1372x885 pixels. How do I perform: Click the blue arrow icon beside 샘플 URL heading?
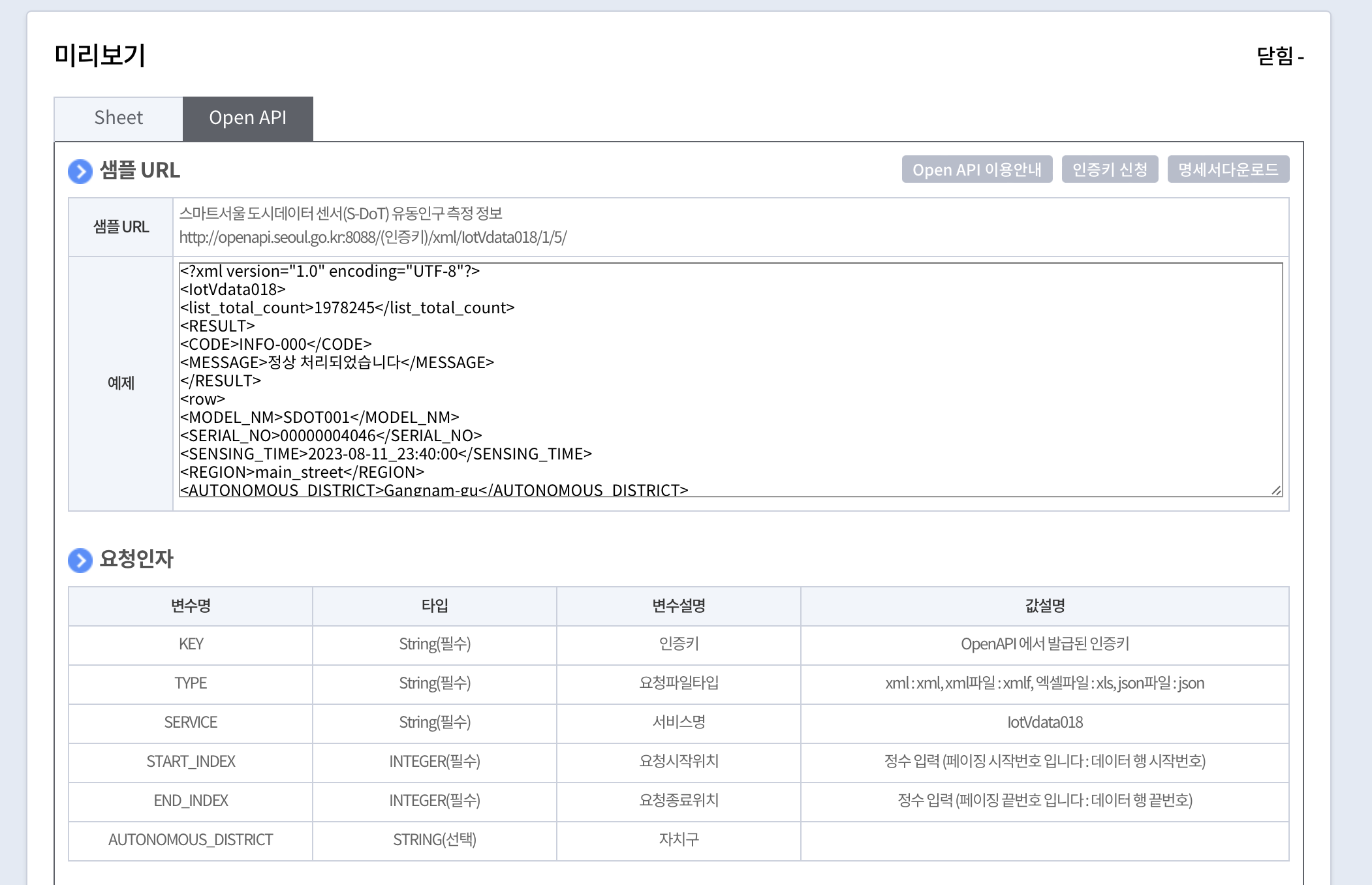80,172
